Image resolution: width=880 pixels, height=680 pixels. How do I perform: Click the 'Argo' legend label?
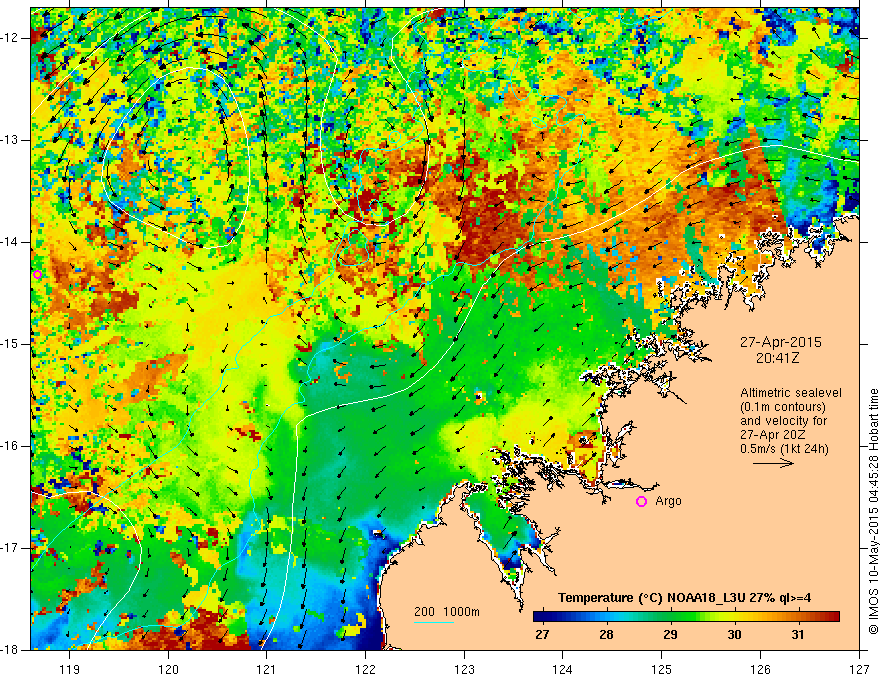click(x=668, y=501)
